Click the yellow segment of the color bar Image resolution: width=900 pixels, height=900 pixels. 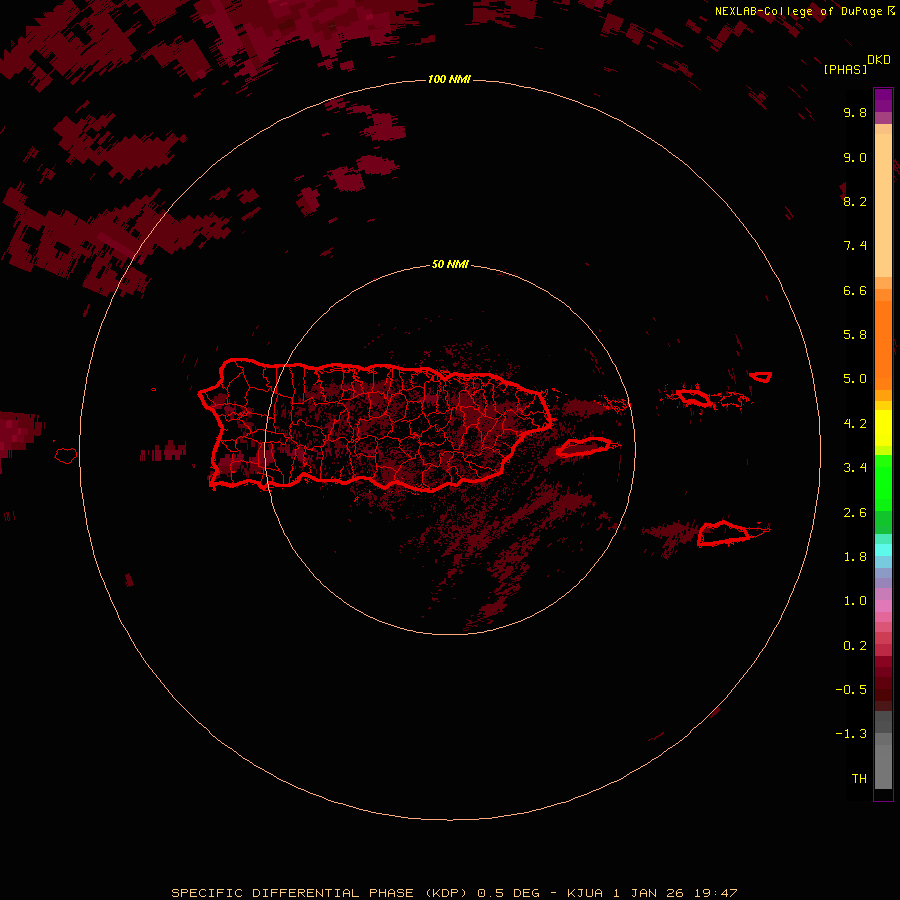883,428
